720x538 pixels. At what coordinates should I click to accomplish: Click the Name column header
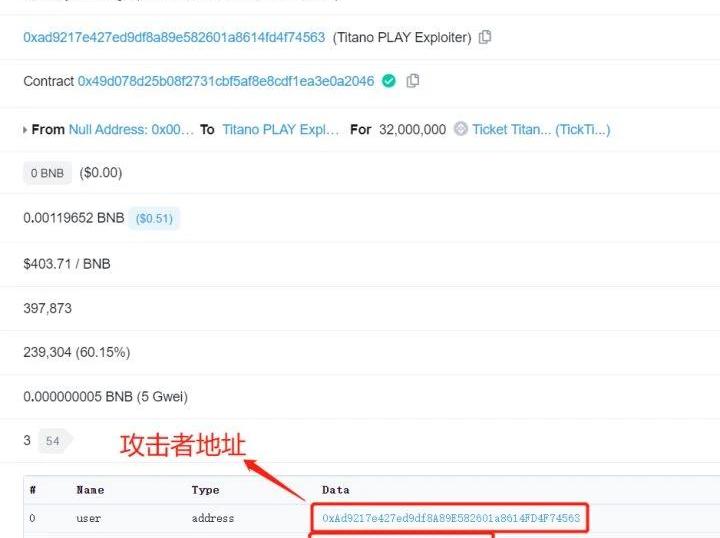(90, 490)
